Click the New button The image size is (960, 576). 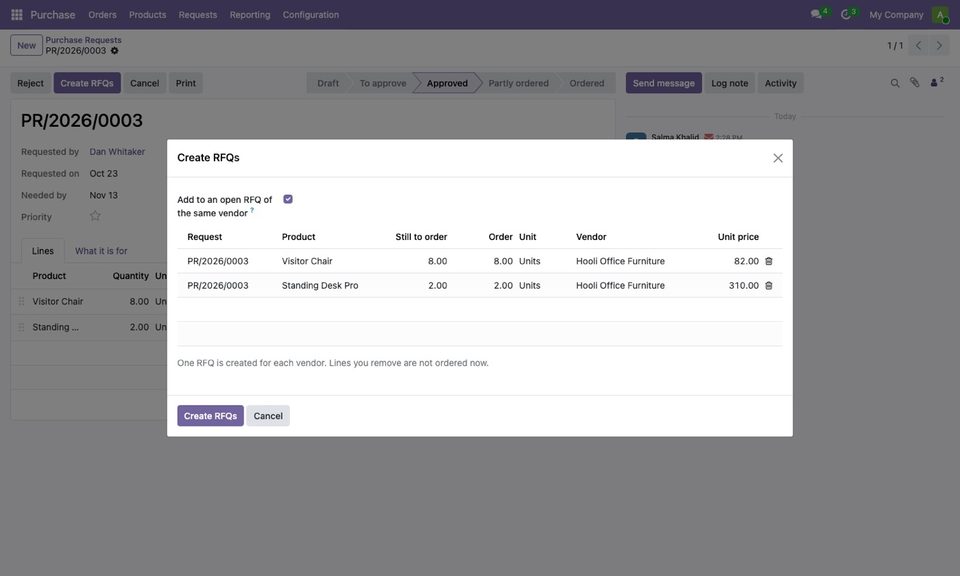point(26,45)
